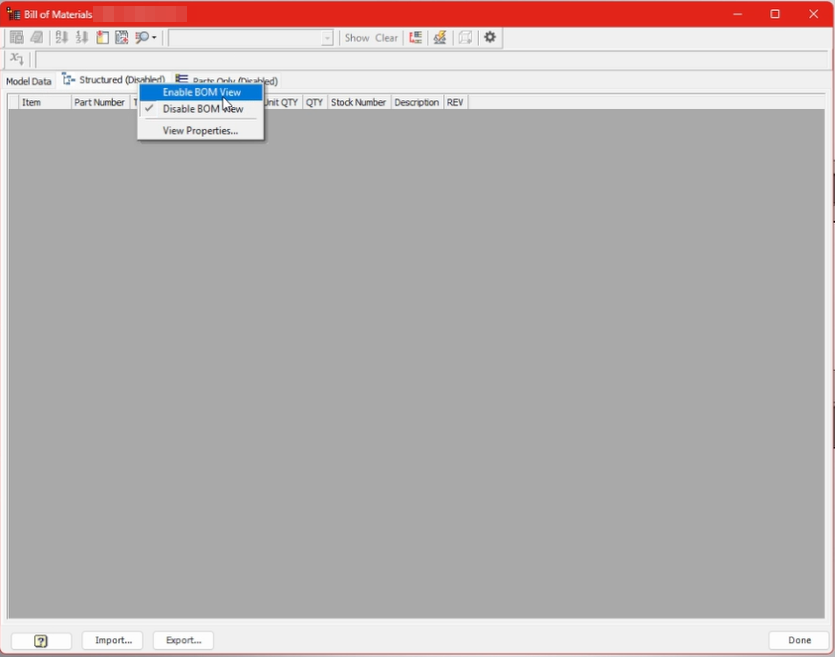The width and height of the screenshot is (835, 657).
Task: Click the Renumber items toolbar icon
Action: click(x=82, y=38)
